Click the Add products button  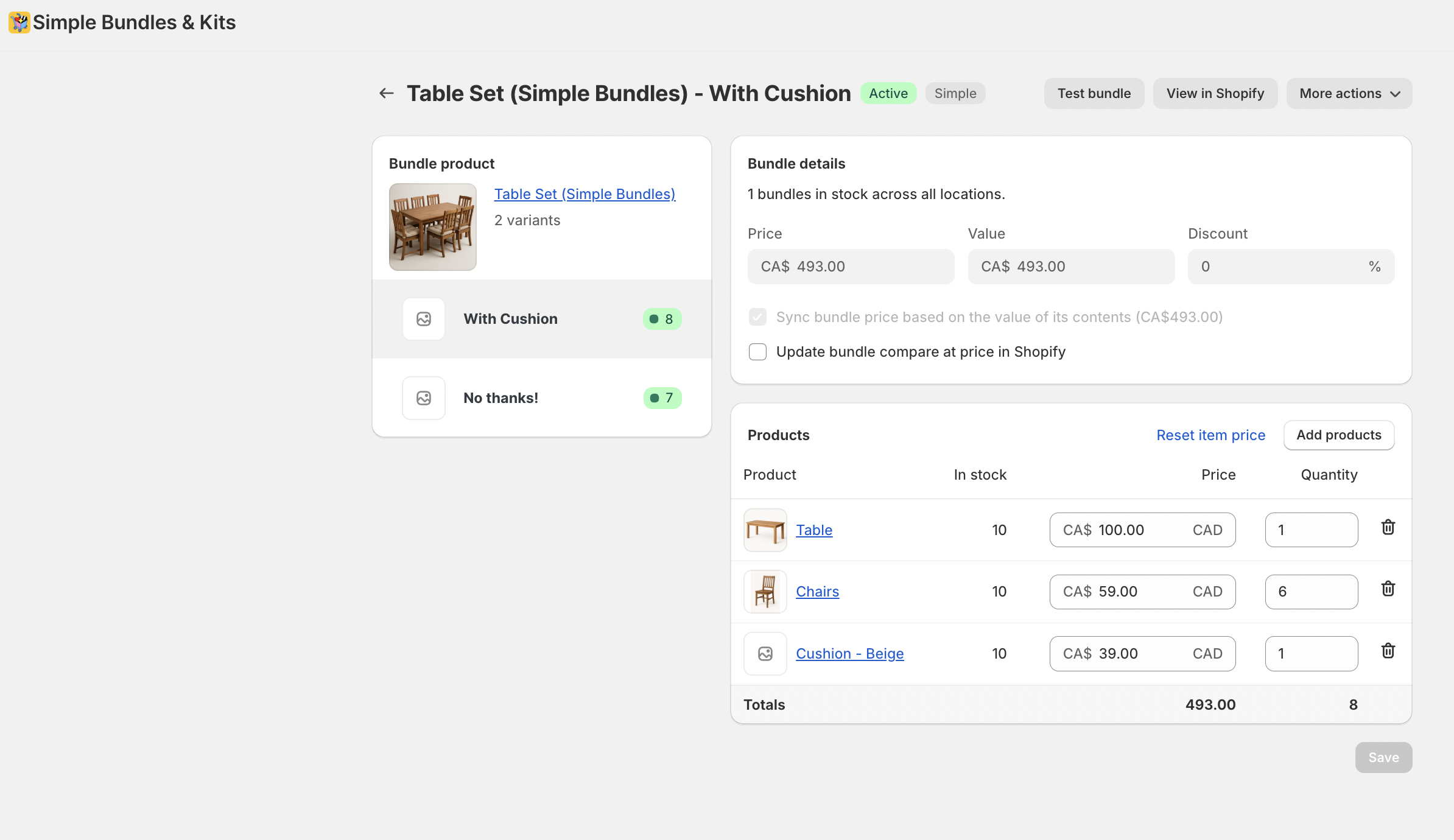(x=1338, y=435)
